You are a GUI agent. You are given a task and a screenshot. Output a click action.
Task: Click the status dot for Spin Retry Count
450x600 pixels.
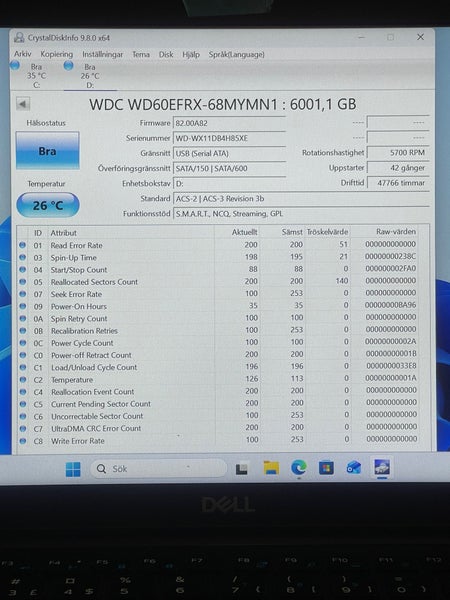coord(23,318)
